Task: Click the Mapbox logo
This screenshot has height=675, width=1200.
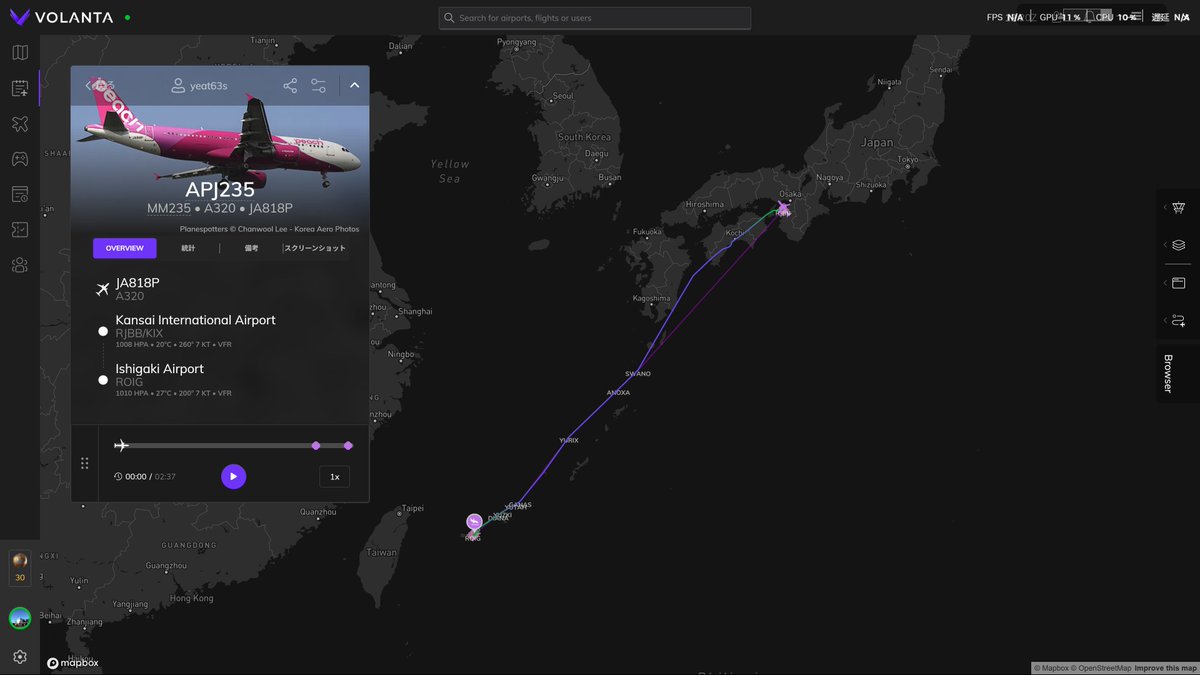Action: click(x=72, y=662)
